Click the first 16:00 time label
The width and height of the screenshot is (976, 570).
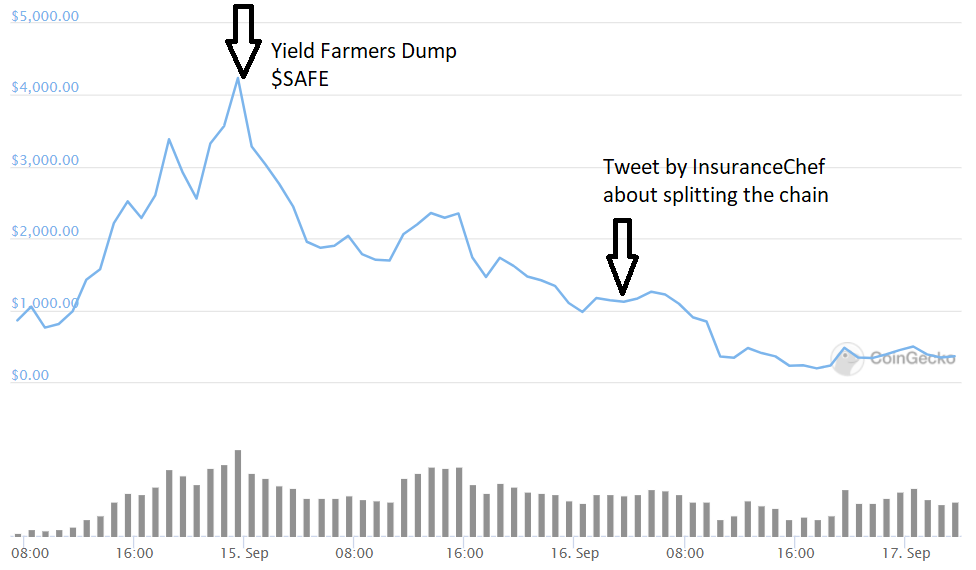click(134, 553)
